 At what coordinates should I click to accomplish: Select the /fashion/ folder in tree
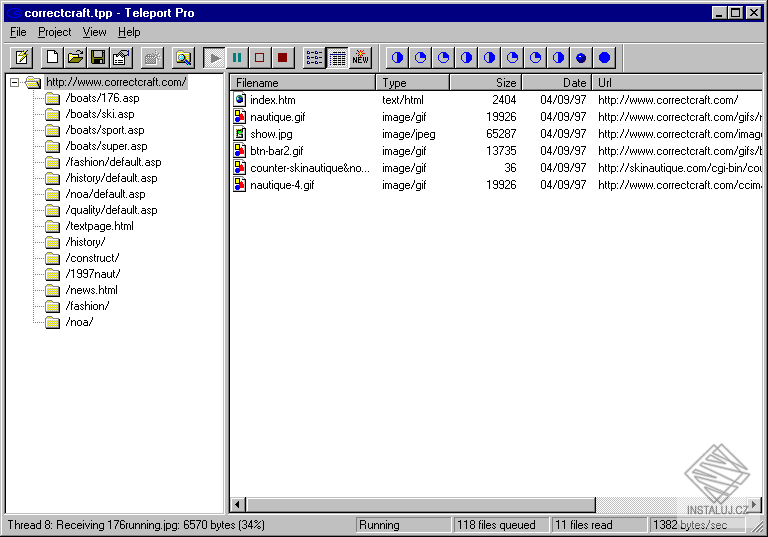(87, 306)
